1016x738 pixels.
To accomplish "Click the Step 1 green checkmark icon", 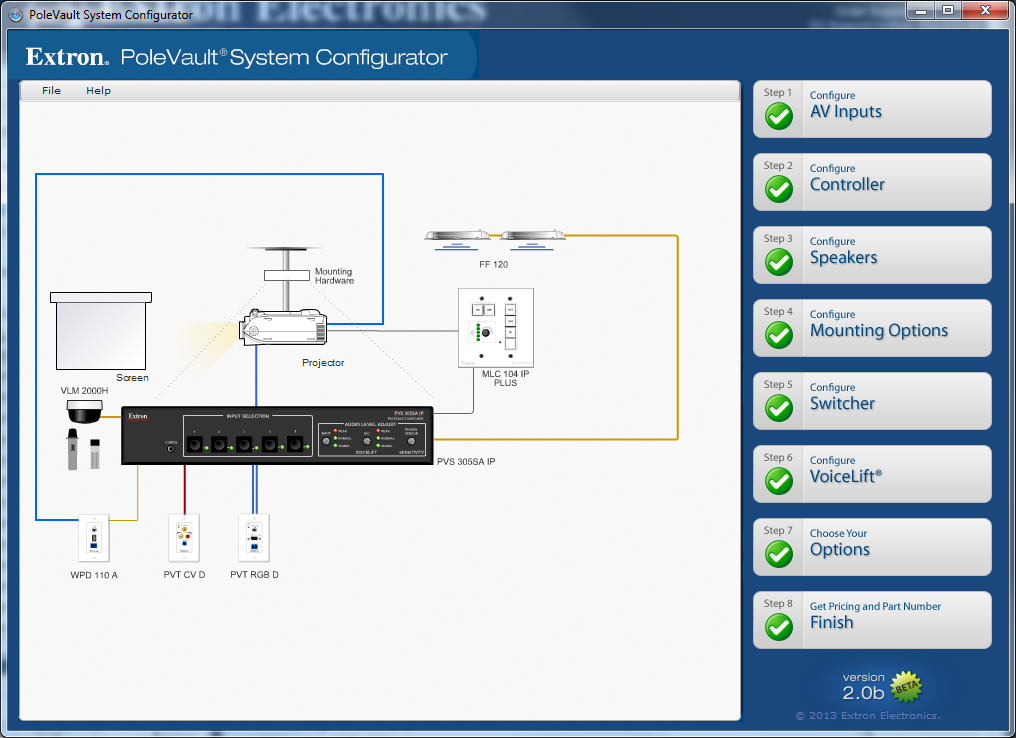I will 779,117.
